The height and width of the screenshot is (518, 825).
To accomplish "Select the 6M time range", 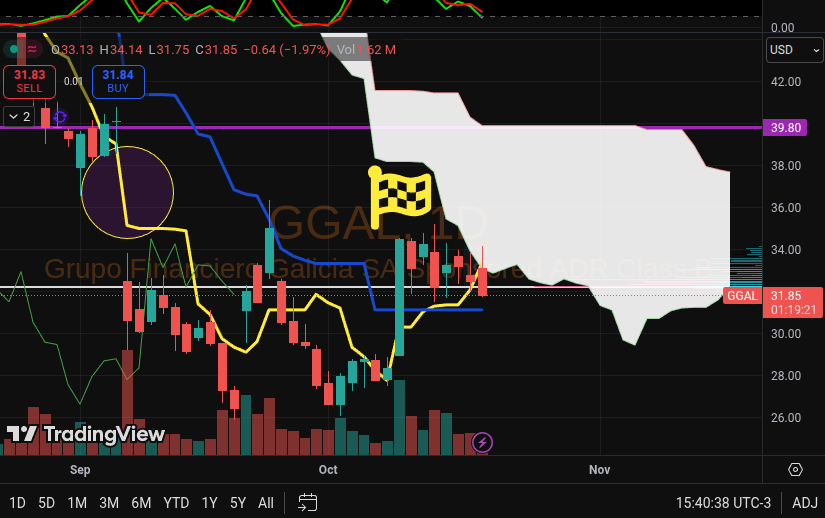I will click(141, 503).
